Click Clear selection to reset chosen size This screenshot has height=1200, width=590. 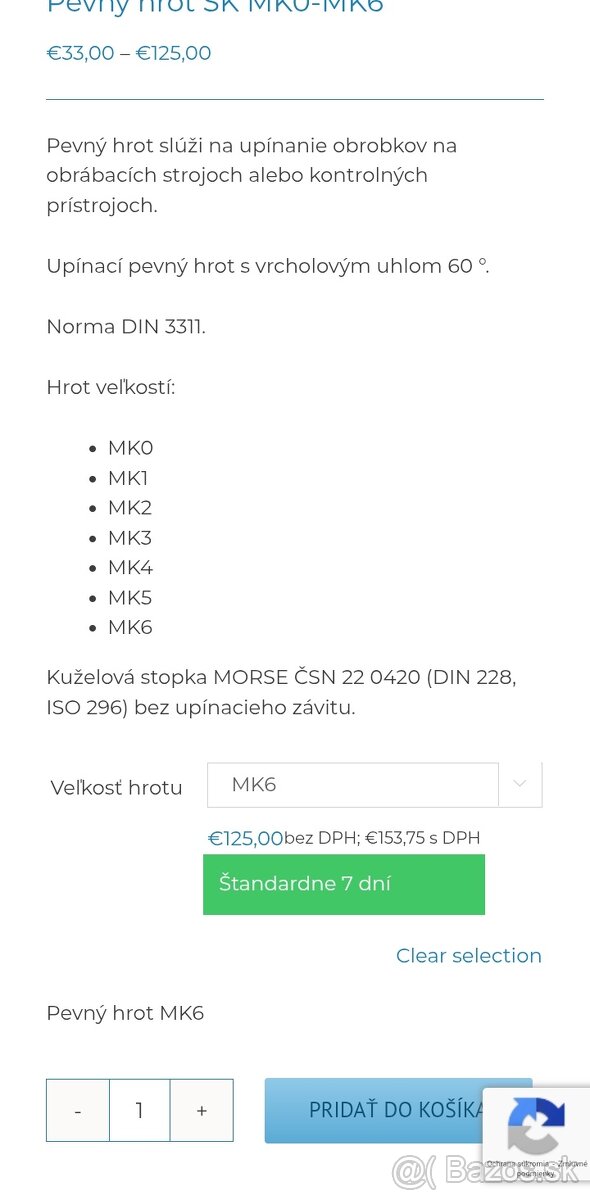pyautogui.click(x=468, y=955)
